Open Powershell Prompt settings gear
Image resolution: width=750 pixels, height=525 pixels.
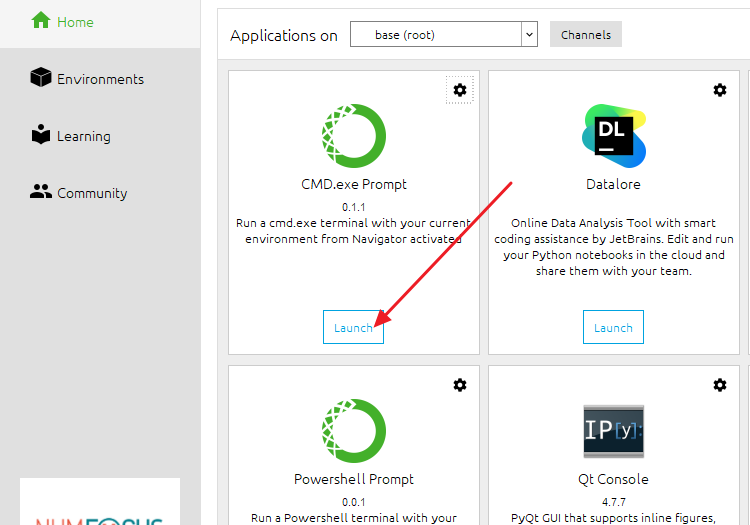[460, 385]
